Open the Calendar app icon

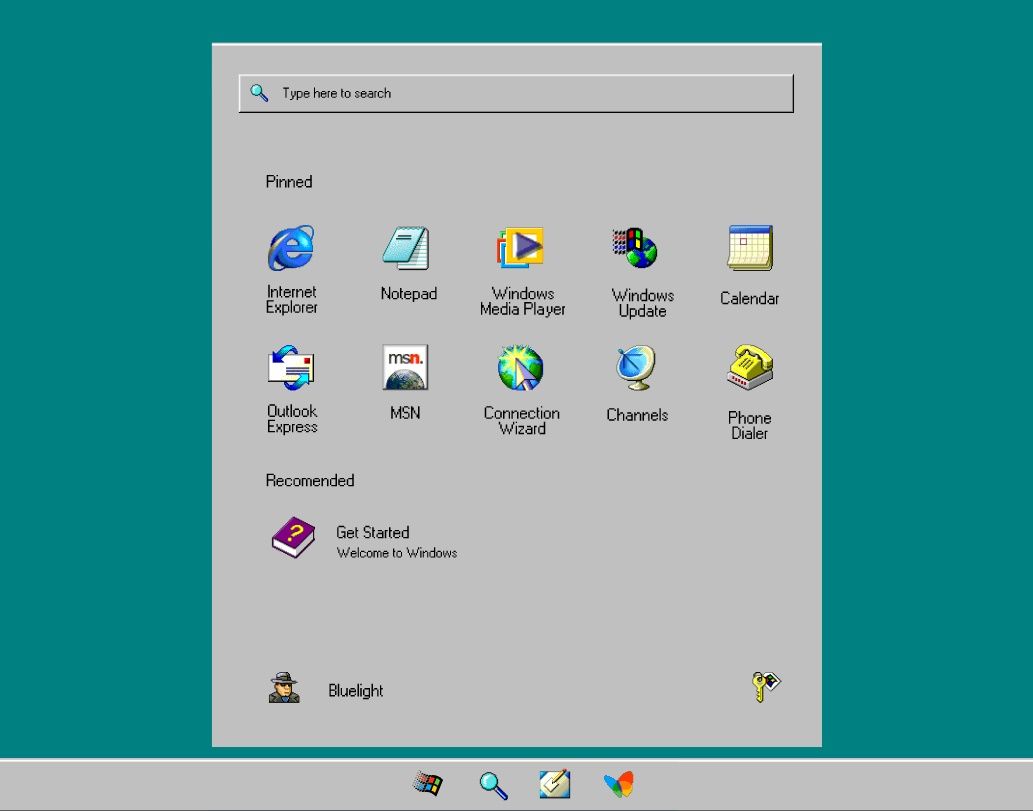750,248
